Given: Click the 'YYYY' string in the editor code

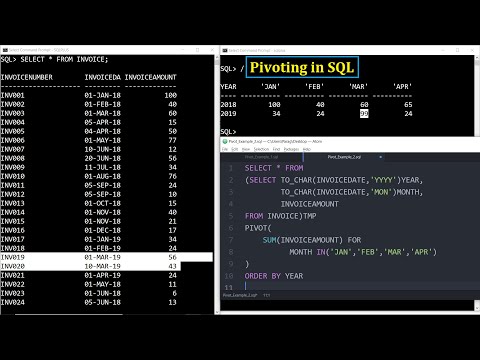Looking at the screenshot, I should (383, 180).
